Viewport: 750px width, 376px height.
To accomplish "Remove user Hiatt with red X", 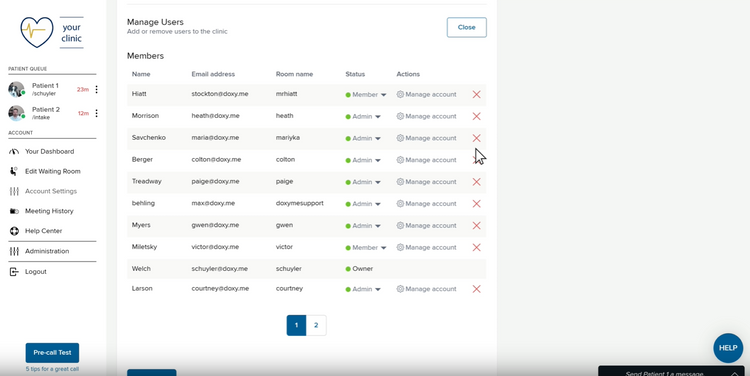I will (476, 95).
